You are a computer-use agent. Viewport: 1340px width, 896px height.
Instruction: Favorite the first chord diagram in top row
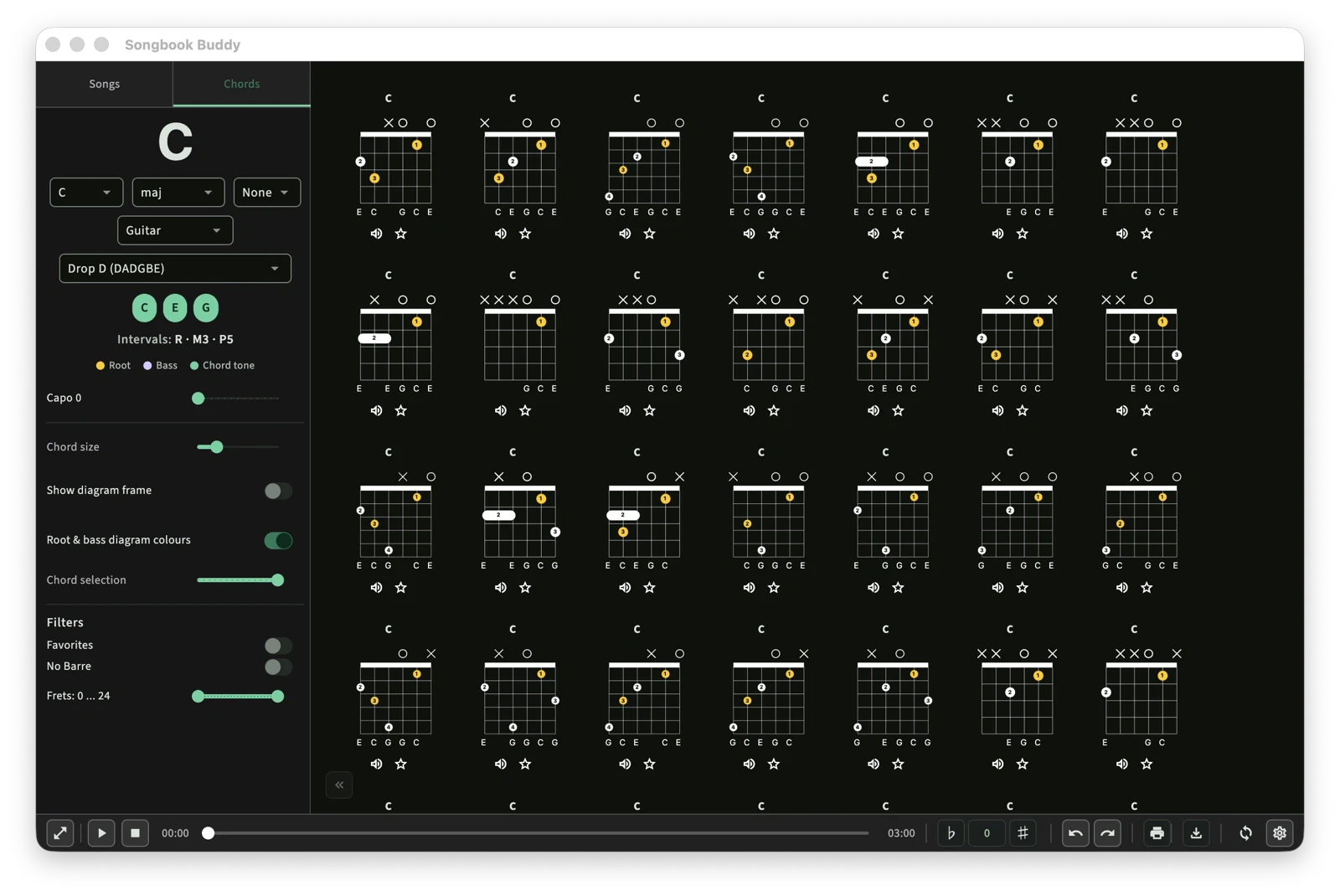[x=401, y=234]
